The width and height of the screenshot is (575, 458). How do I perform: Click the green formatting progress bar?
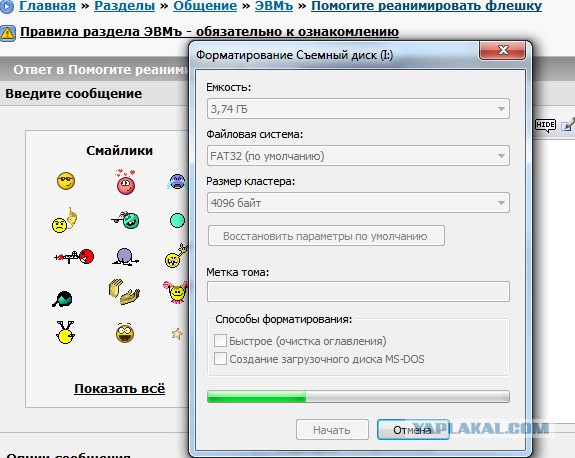click(x=358, y=396)
